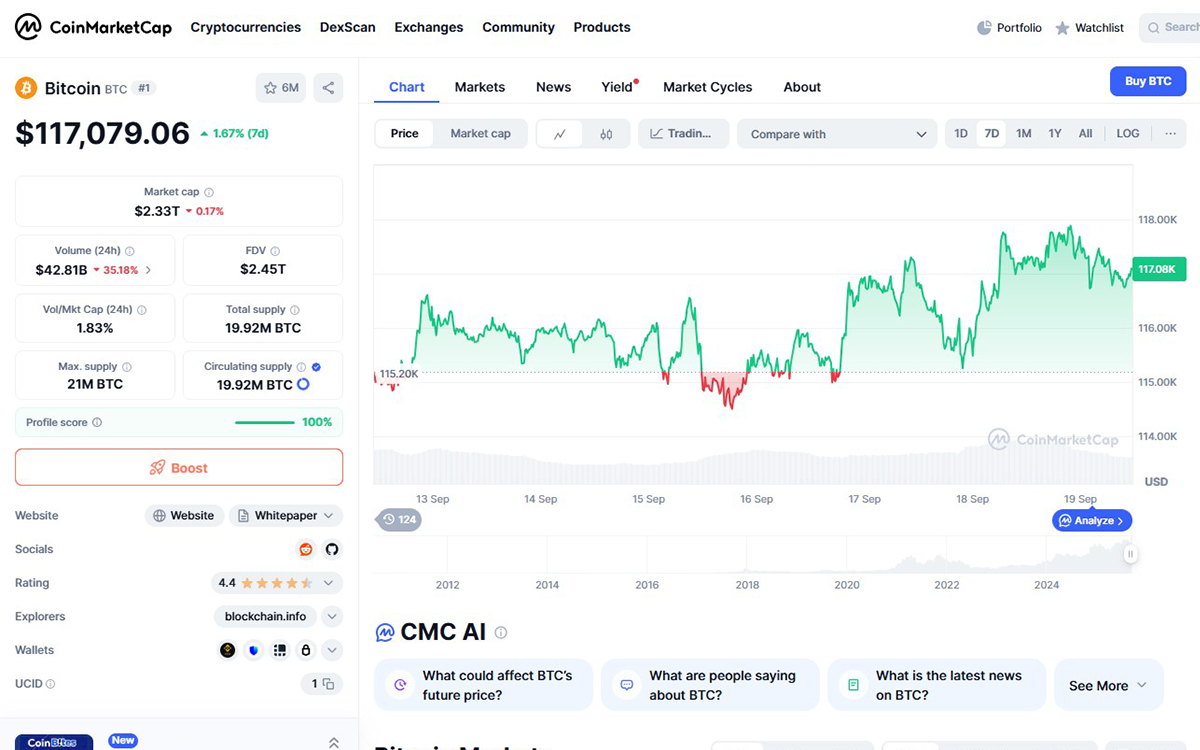Switch to the Markets tab

click(479, 87)
